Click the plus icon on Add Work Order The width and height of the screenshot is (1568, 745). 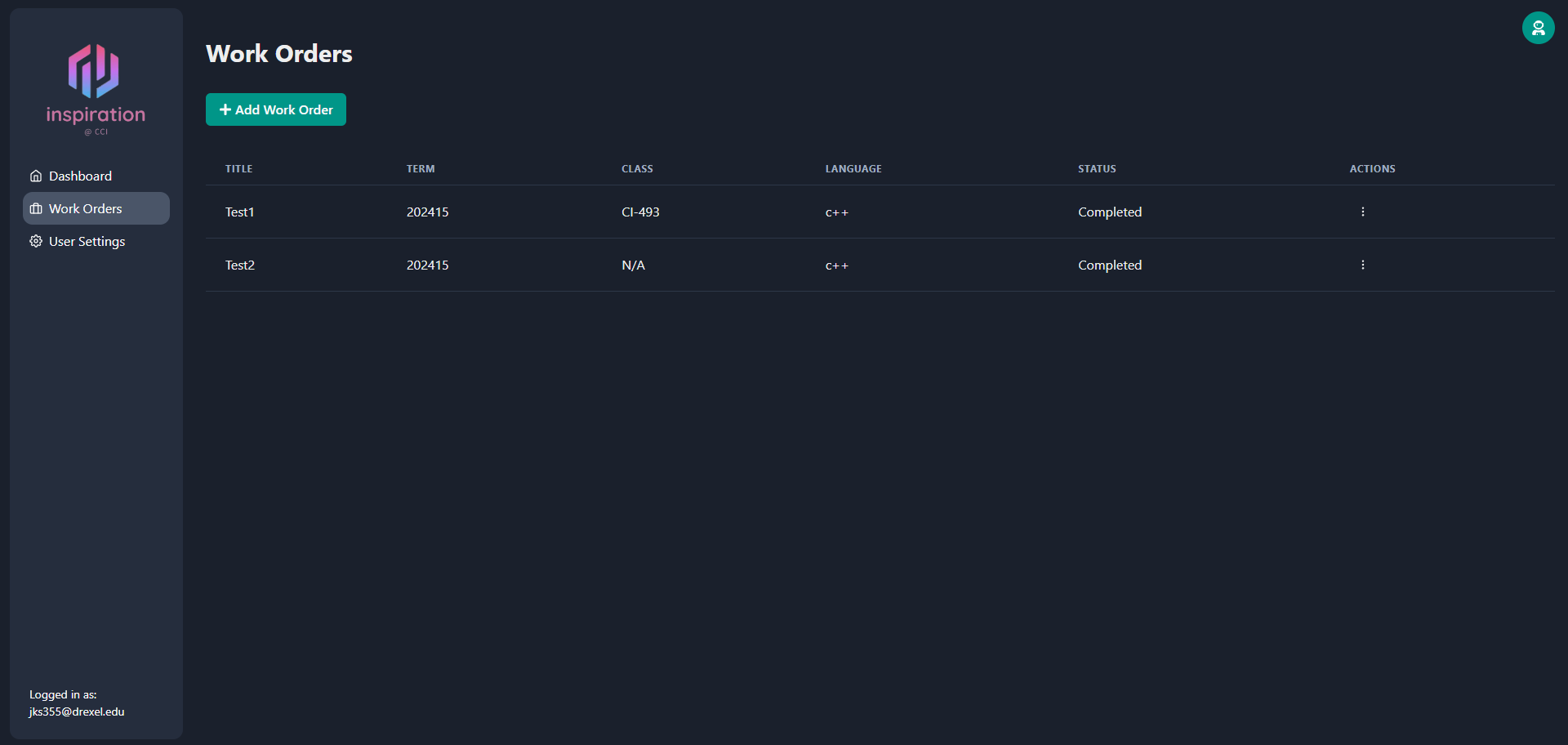tap(225, 109)
